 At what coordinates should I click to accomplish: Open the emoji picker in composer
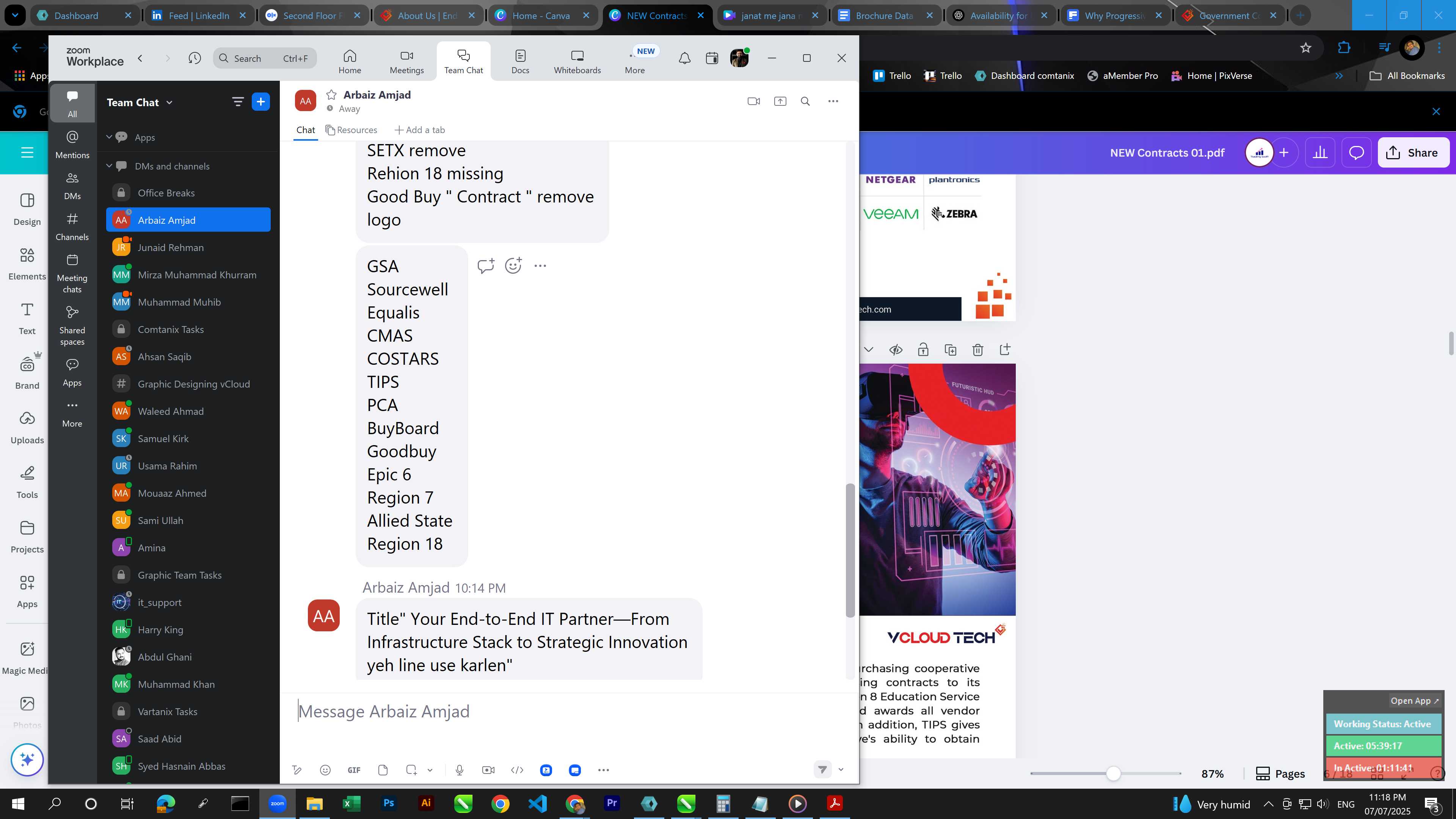(325, 770)
